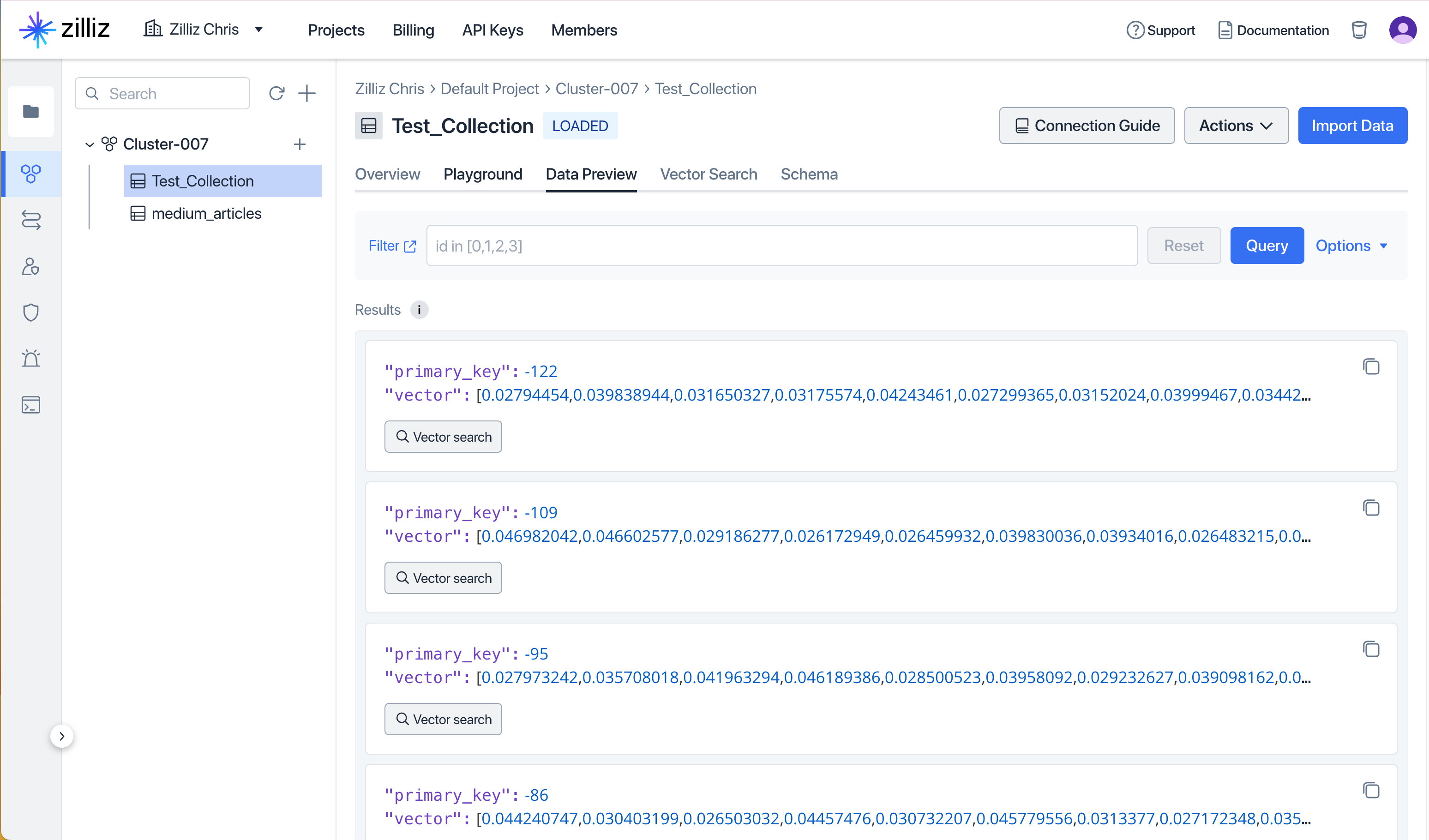The width and height of the screenshot is (1429, 840).
Task: Type in the filter expression field
Action: coord(781,246)
